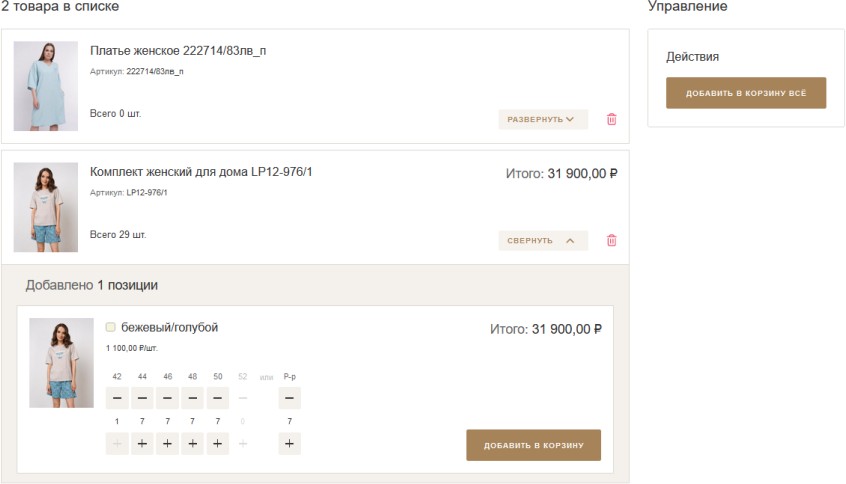
Task: Click Добавить в корзину for бежевый/голубой
Action: coord(534,445)
